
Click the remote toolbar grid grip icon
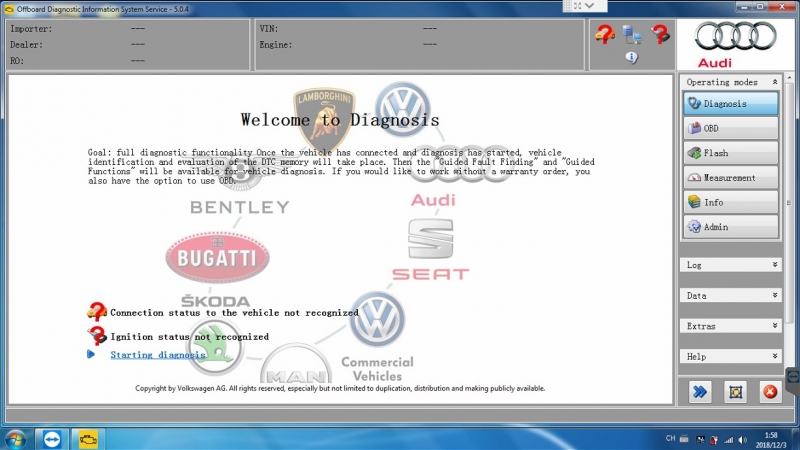[x=567, y=6]
